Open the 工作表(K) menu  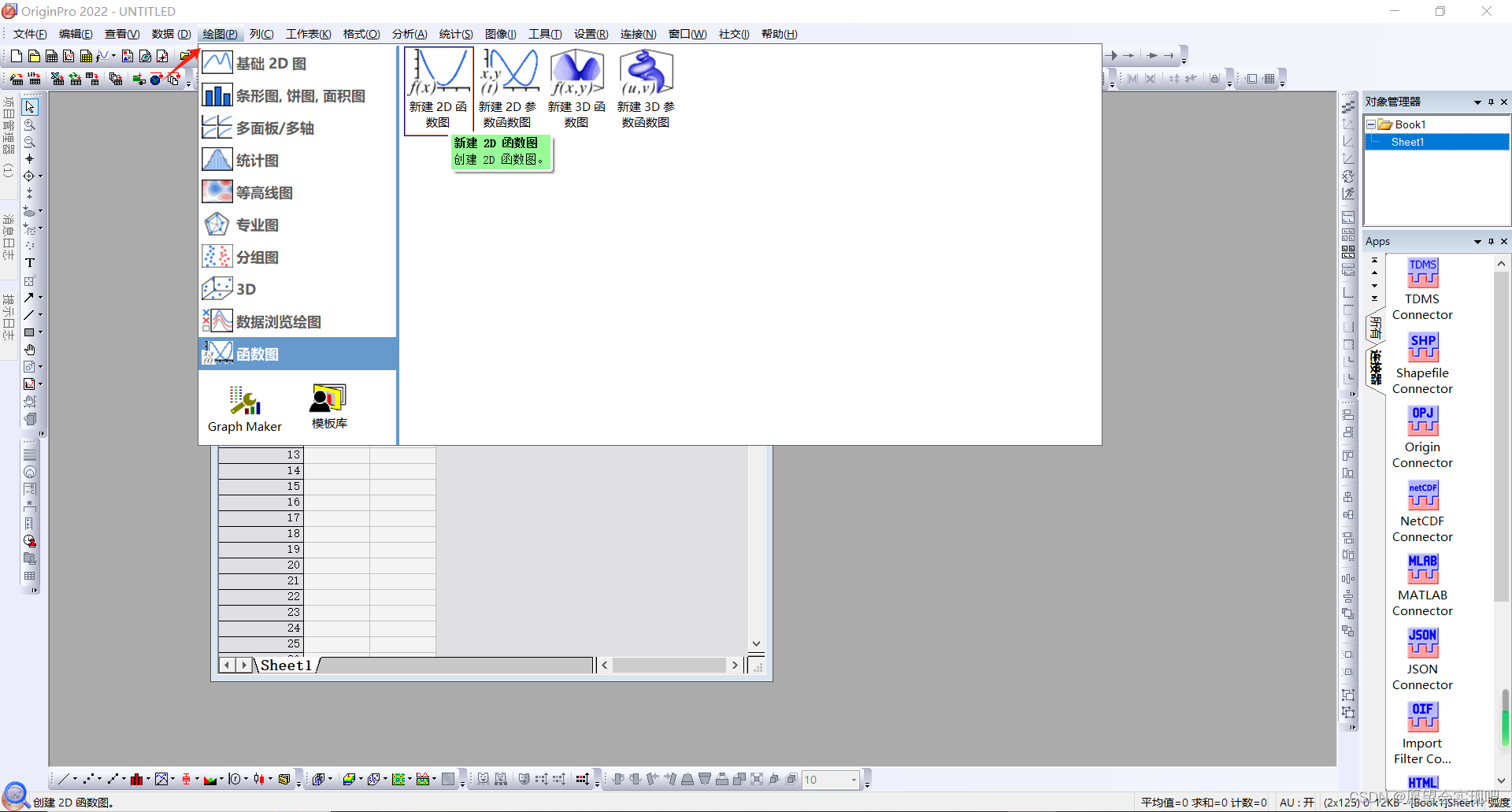(x=309, y=34)
